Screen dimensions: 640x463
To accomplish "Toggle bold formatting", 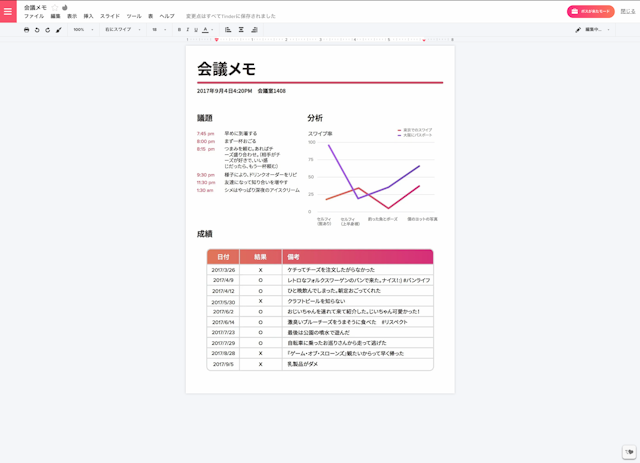I will [x=179, y=30].
